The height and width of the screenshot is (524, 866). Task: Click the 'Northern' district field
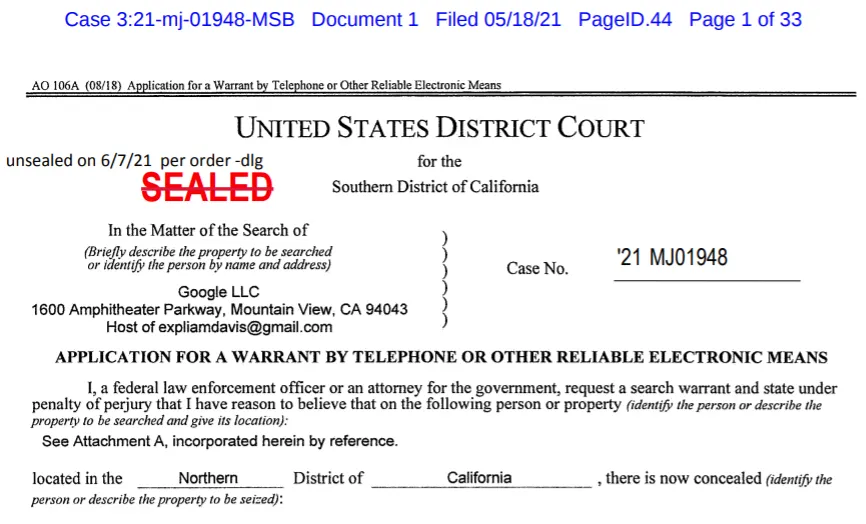208,478
